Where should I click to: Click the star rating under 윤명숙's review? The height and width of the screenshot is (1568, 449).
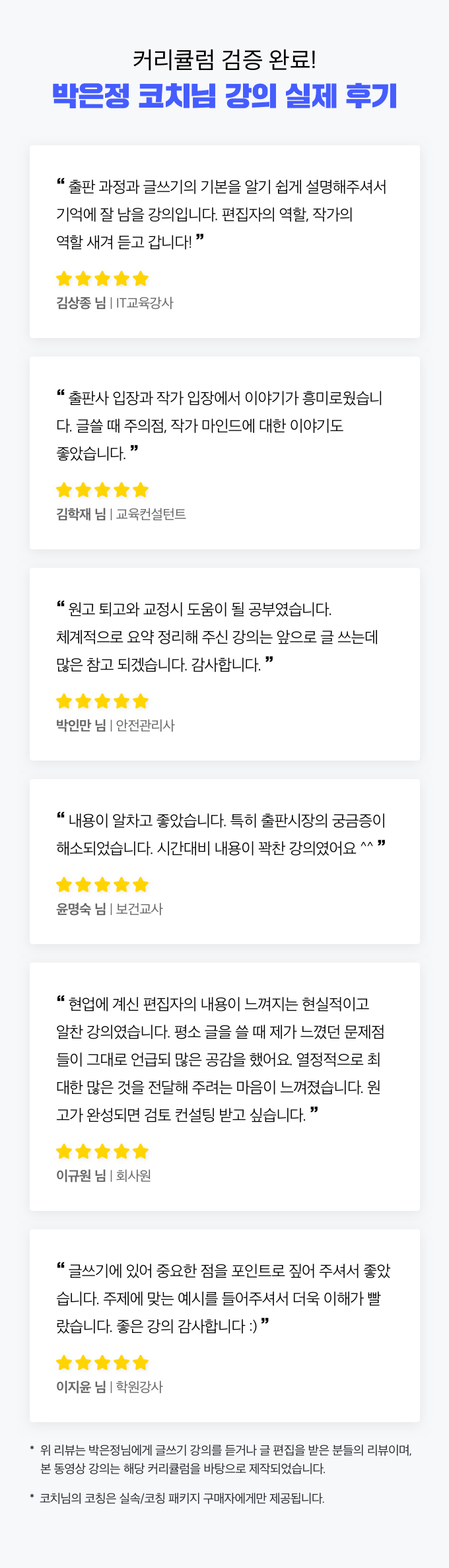pos(102,885)
